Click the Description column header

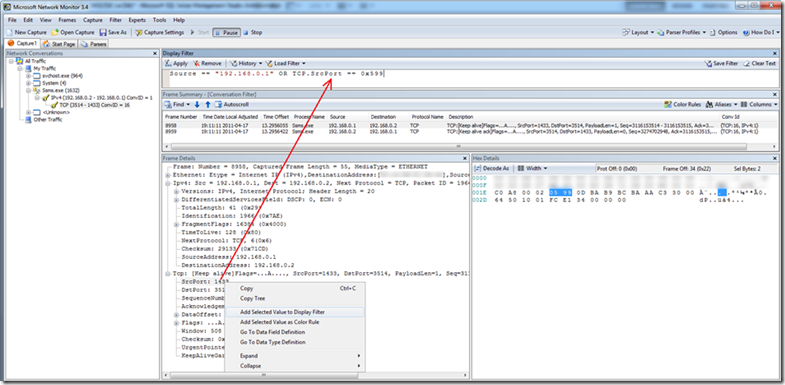pos(582,117)
